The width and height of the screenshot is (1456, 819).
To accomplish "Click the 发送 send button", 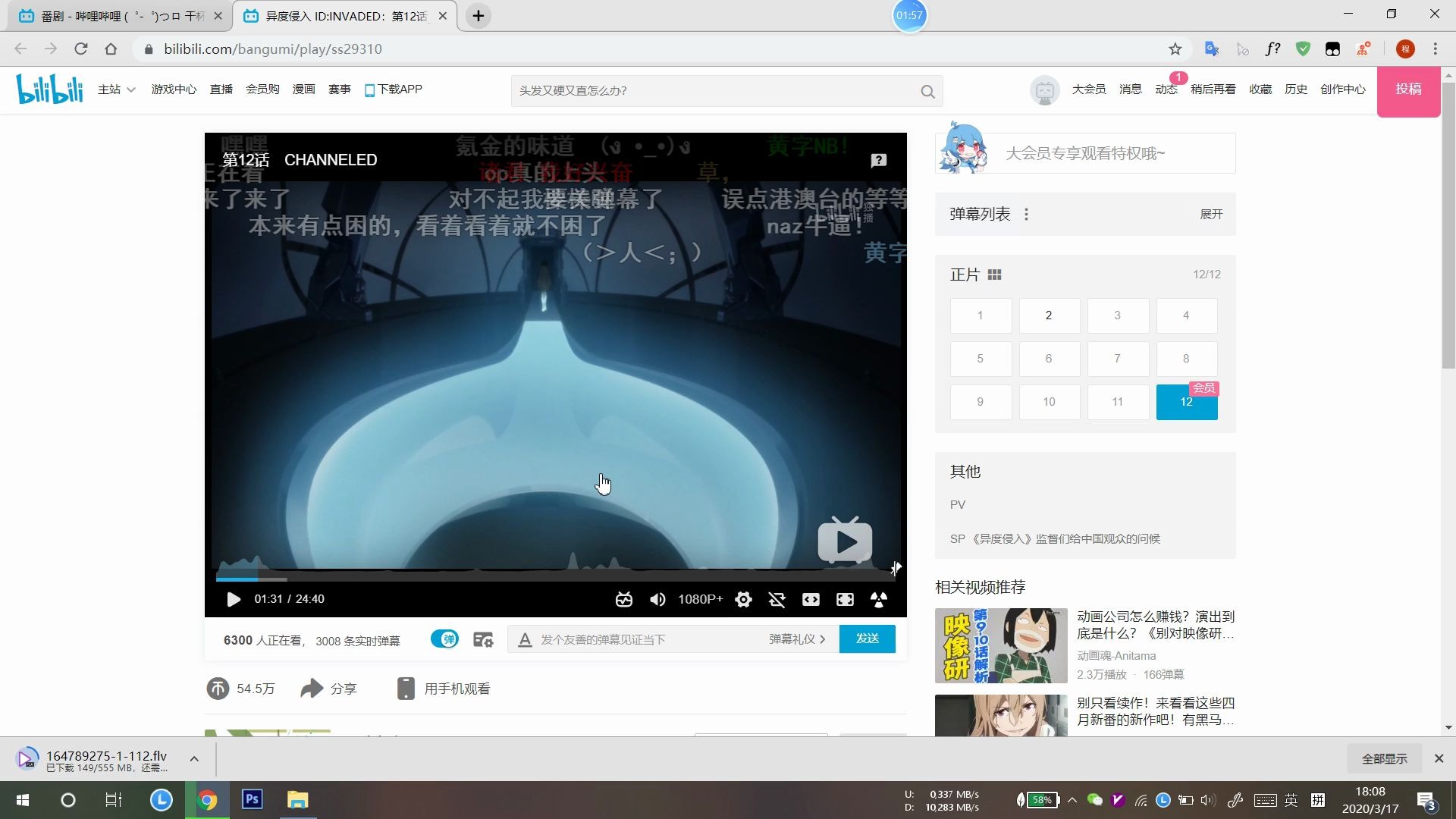I will [x=867, y=639].
